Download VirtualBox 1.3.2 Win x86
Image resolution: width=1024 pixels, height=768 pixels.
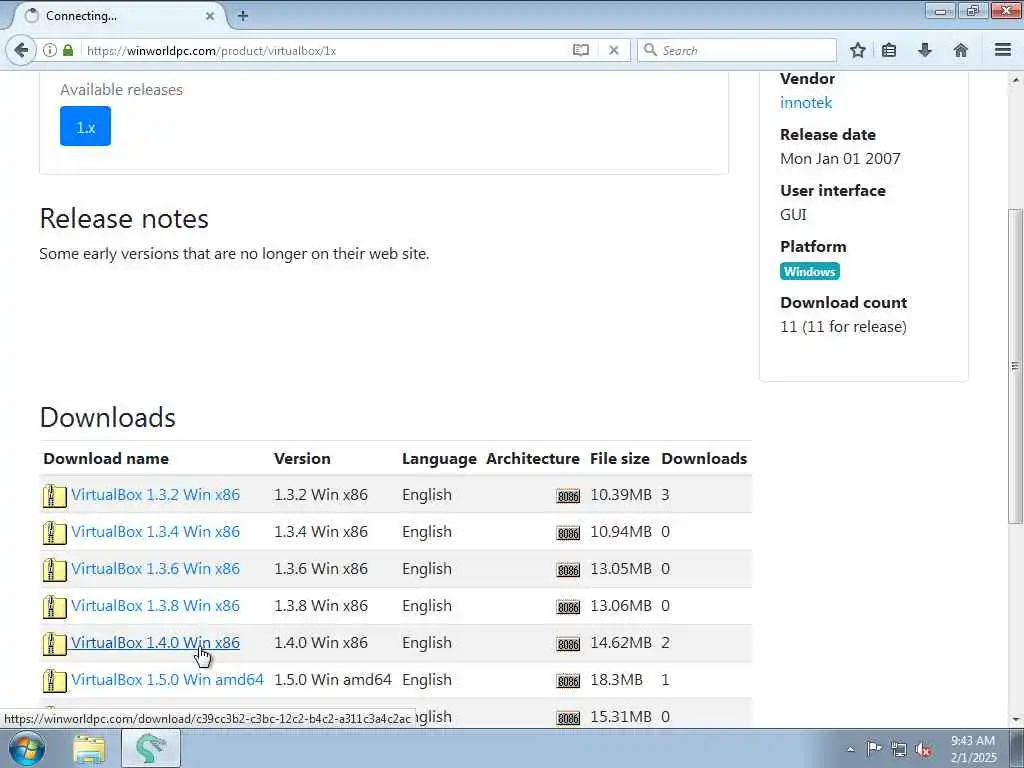[x=155, y=495]
